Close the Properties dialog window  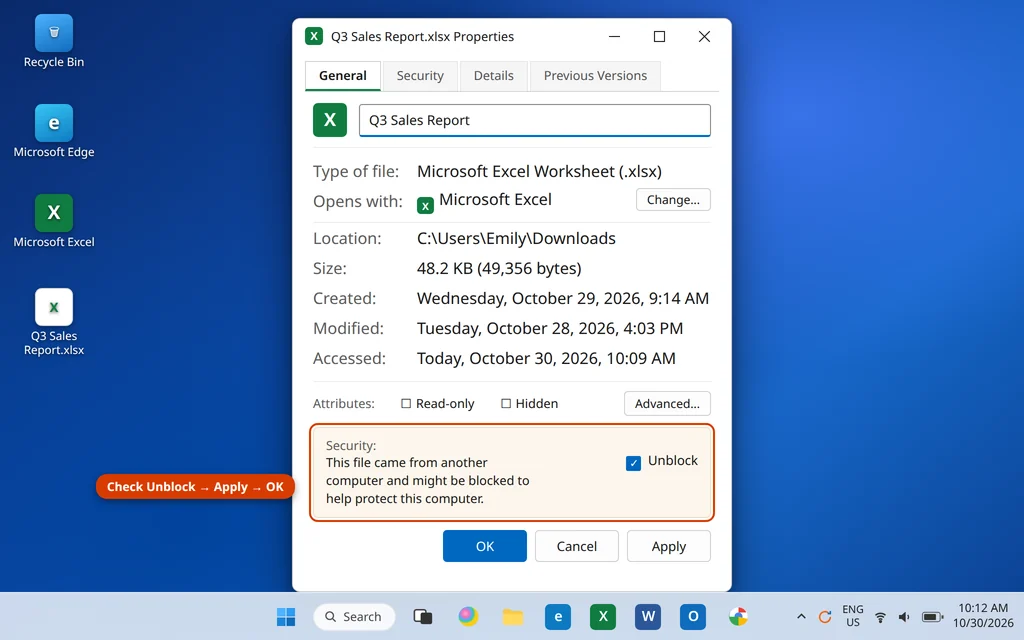tap(704, 37)
